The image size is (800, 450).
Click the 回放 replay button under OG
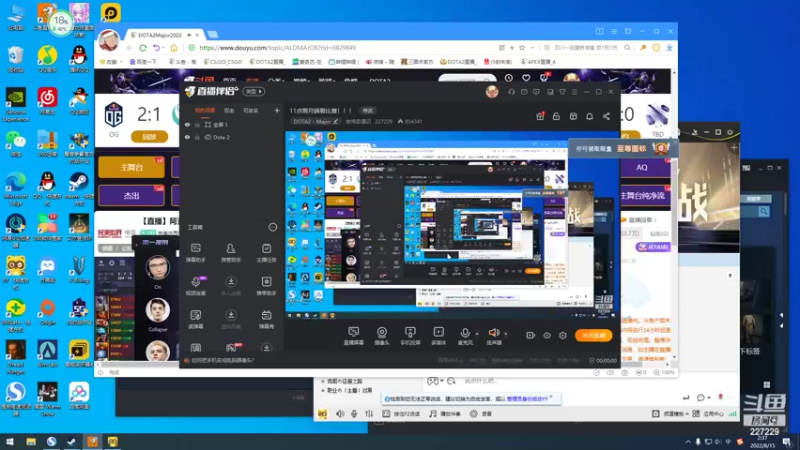pyautogui.click(x=149, y=137)
